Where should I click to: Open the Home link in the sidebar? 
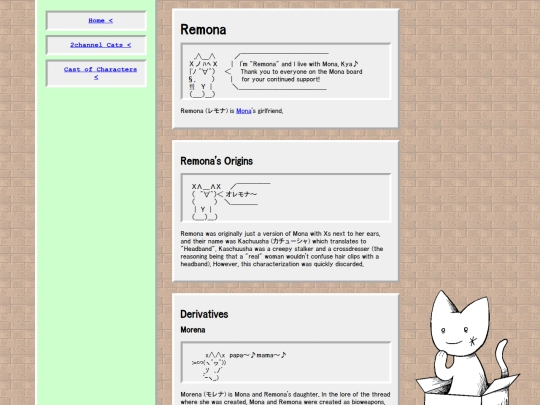click(x=100, y=21)
